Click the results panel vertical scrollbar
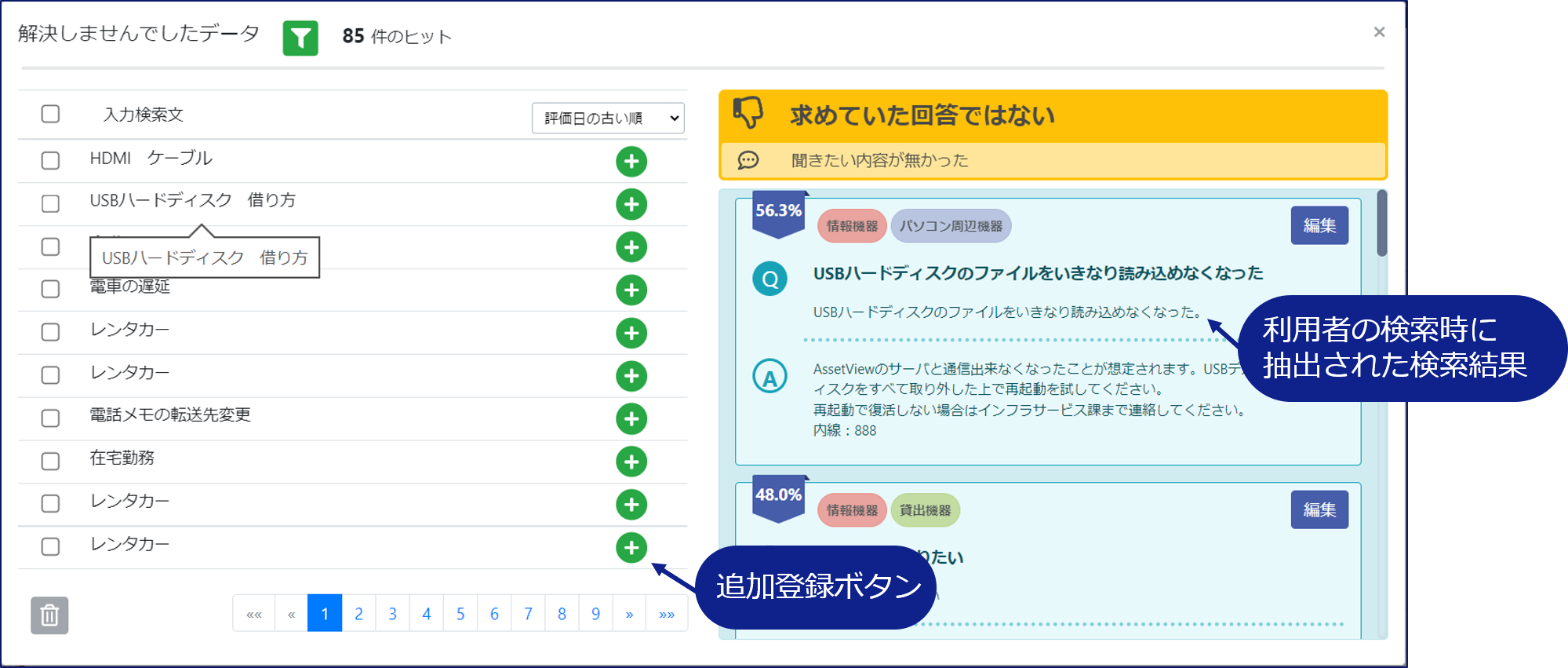 (1381, 224)
